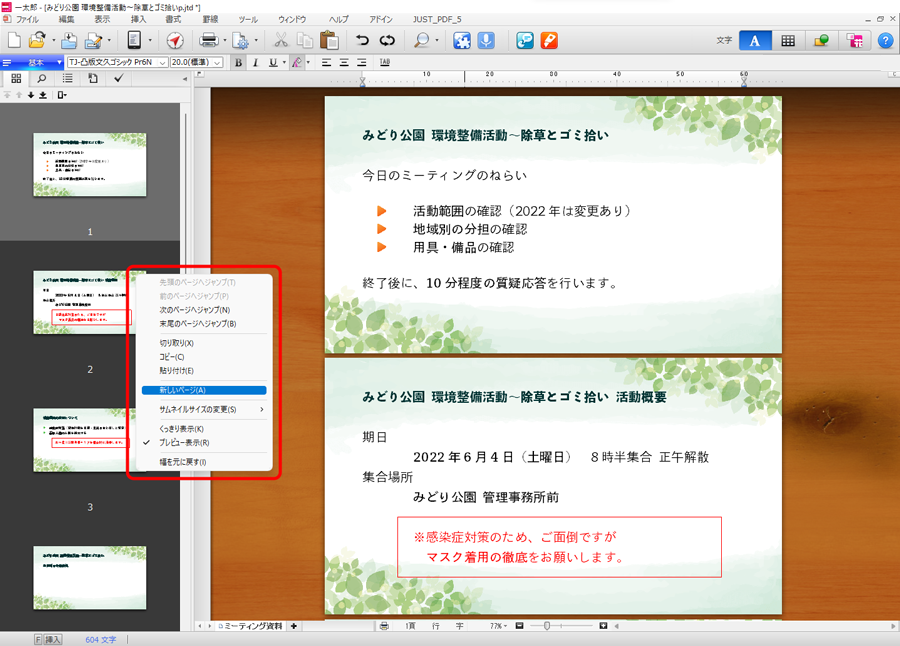Click the microphone voice input icon
This screenshot has height=646, width=900.
coord(486,41)
